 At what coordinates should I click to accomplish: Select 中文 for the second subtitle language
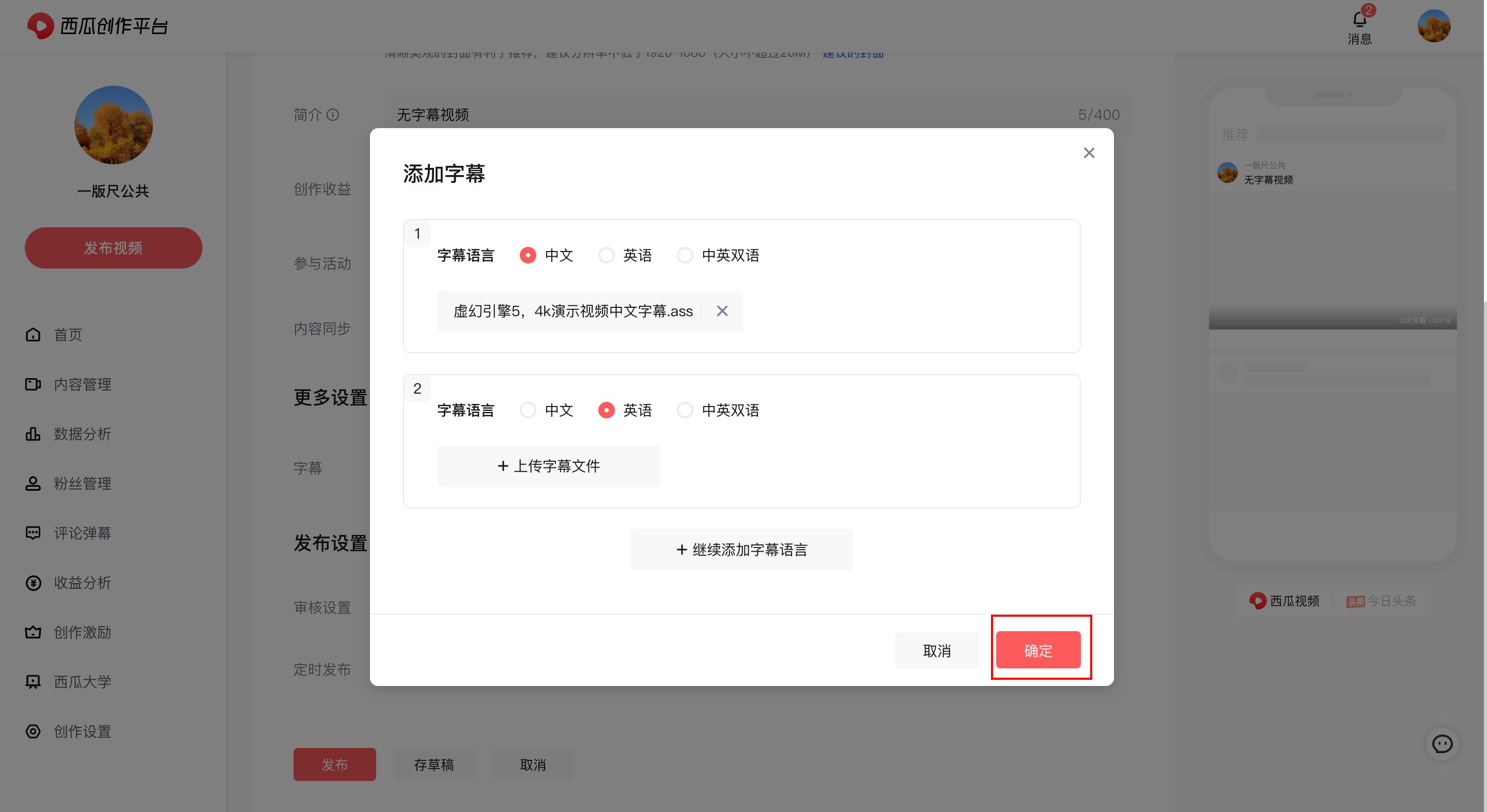pos(528,410)
